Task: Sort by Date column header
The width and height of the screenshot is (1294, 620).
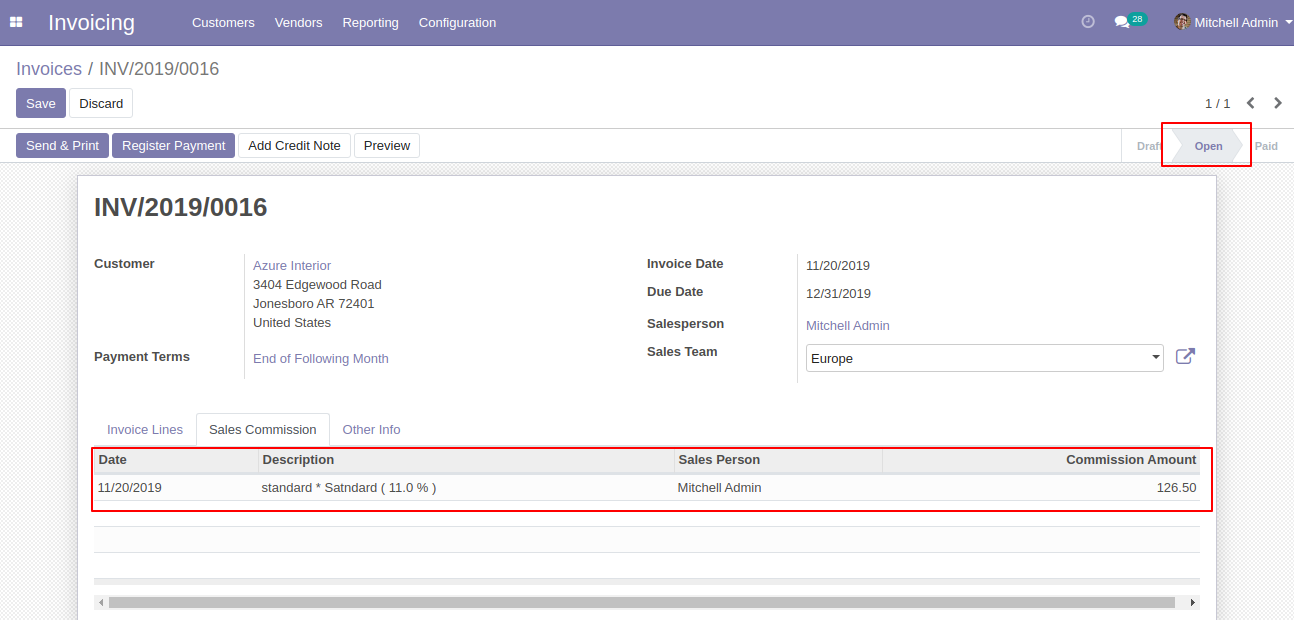Action: [x=176, y=460]
